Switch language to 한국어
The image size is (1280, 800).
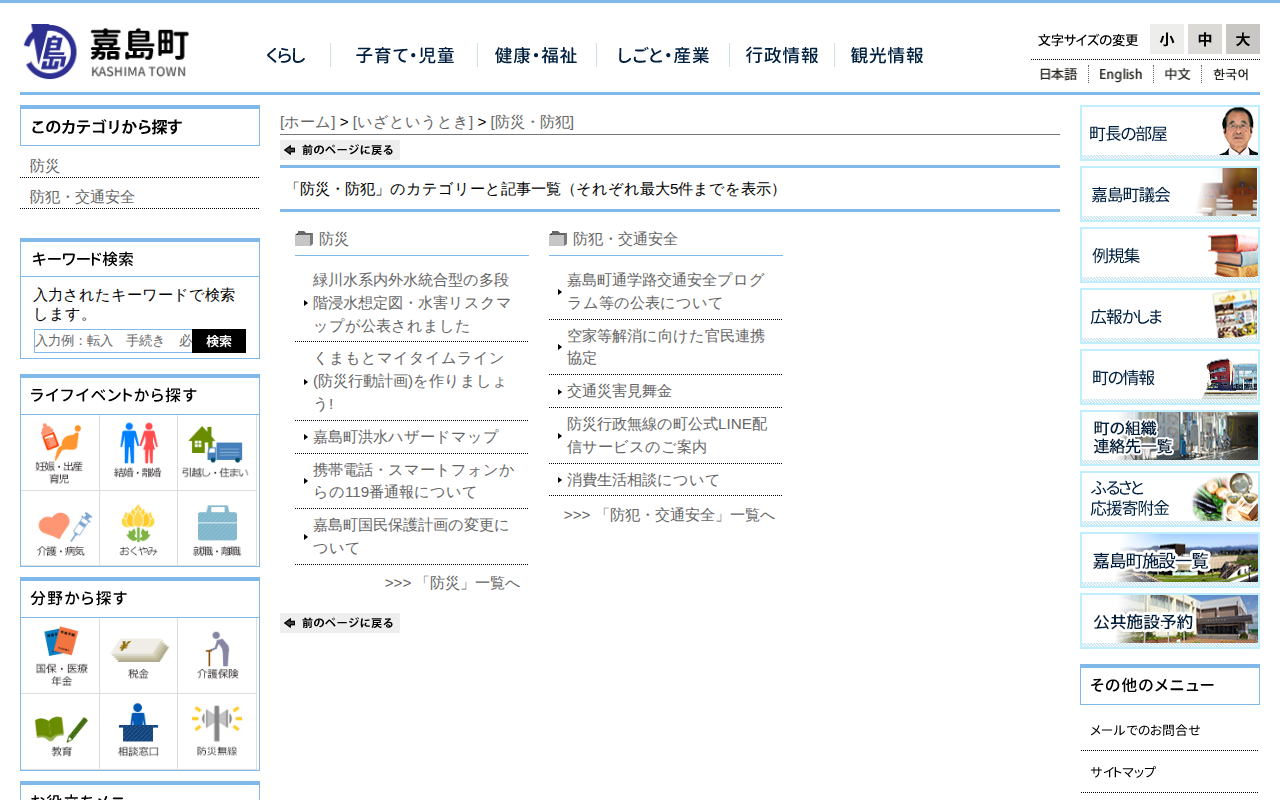click(1231, 74)
